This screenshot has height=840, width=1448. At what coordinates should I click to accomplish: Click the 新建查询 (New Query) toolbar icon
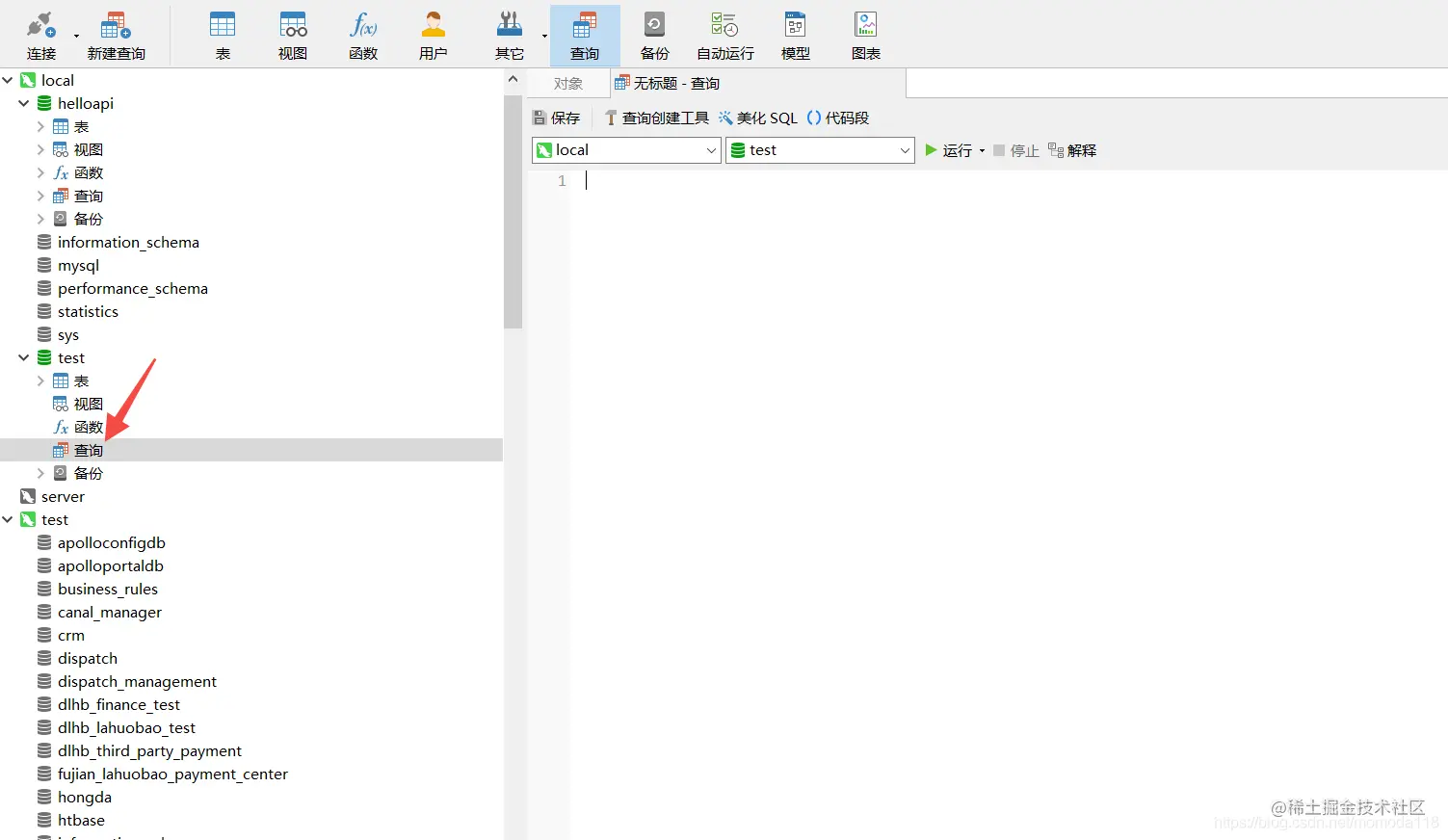coord(116,35)
